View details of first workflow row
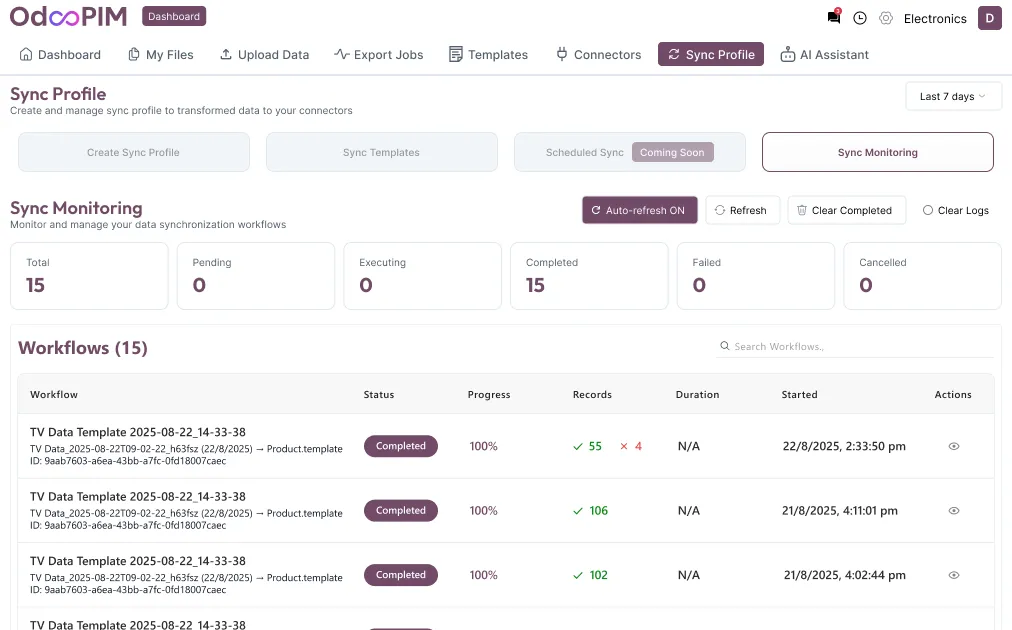1012x630 pixels. [953, 446]
